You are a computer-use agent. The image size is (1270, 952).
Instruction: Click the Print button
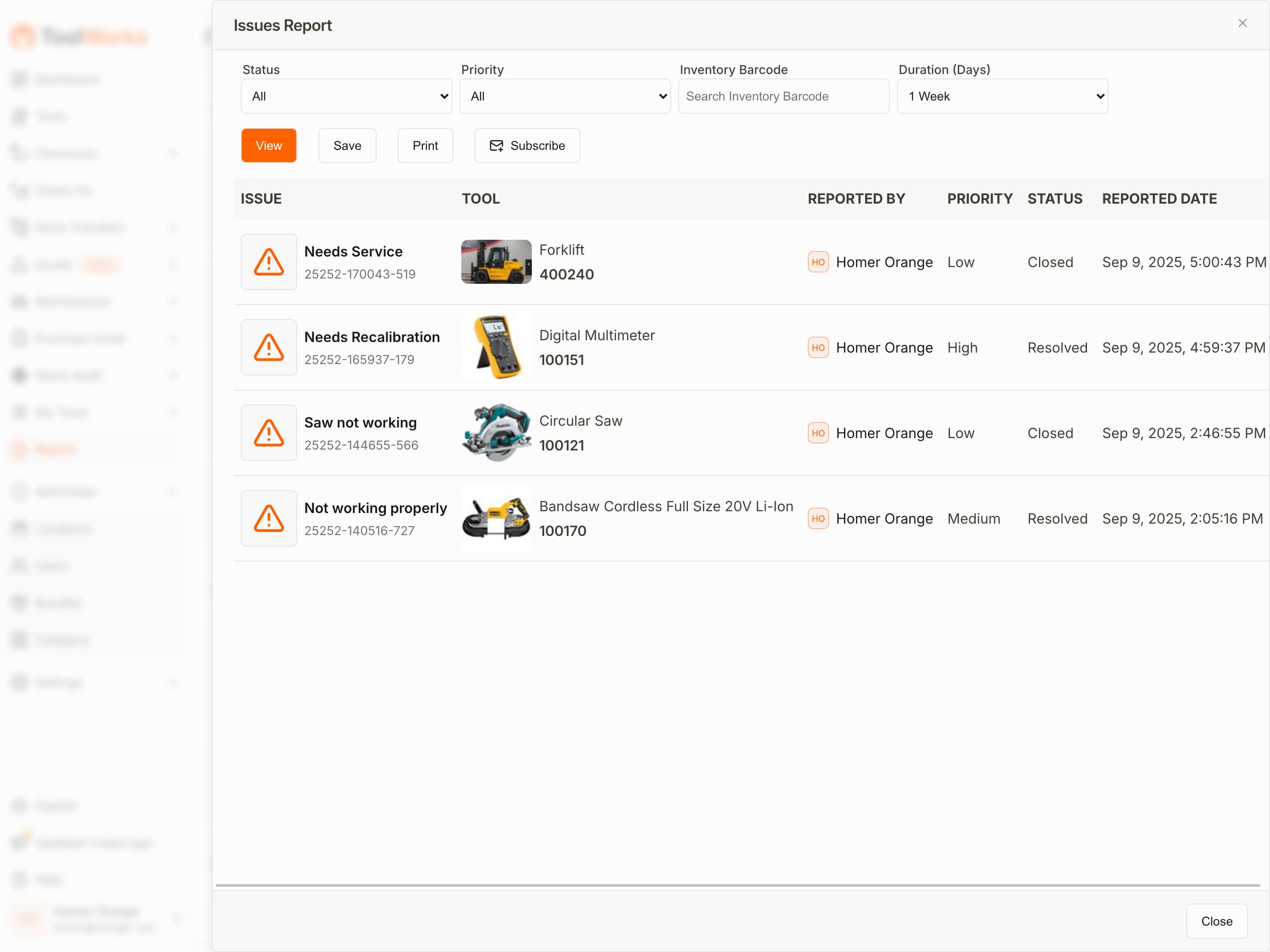[x=425, y=146]
